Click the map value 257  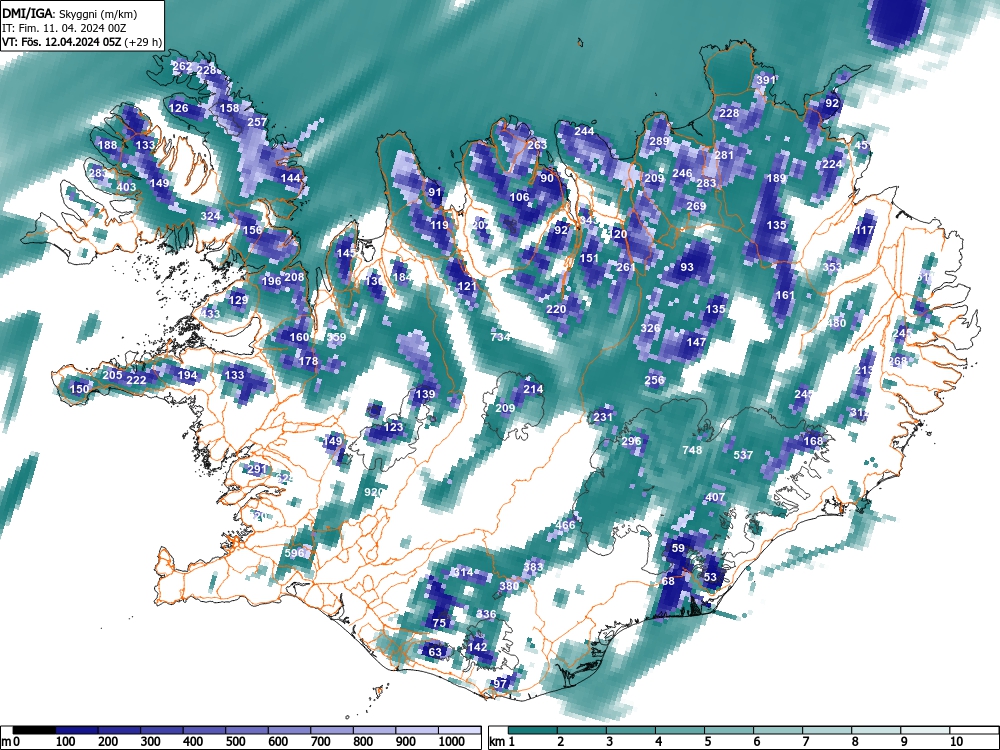point(257,122)
